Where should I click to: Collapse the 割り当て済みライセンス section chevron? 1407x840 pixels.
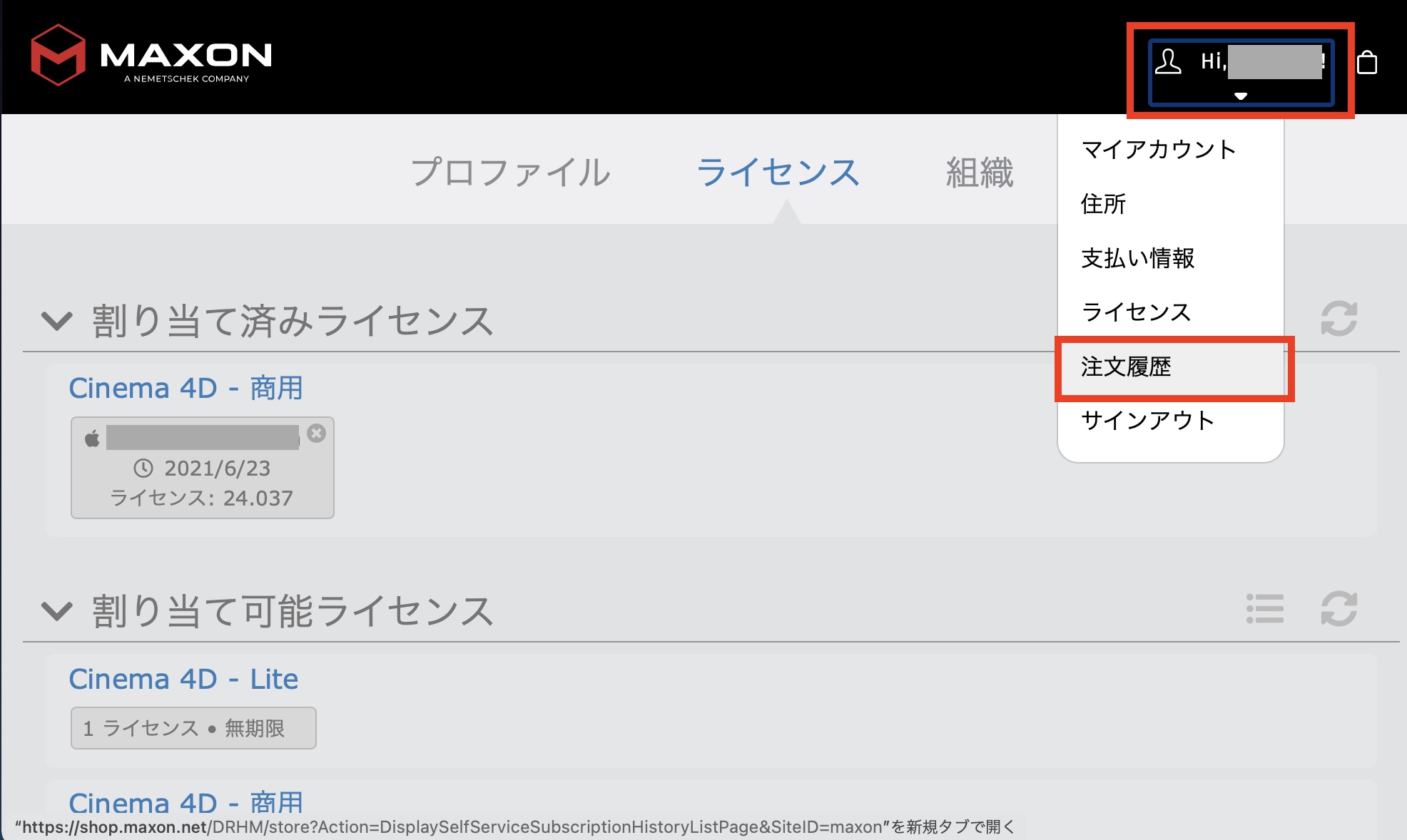pyautogui.click(x=57, y=321)
